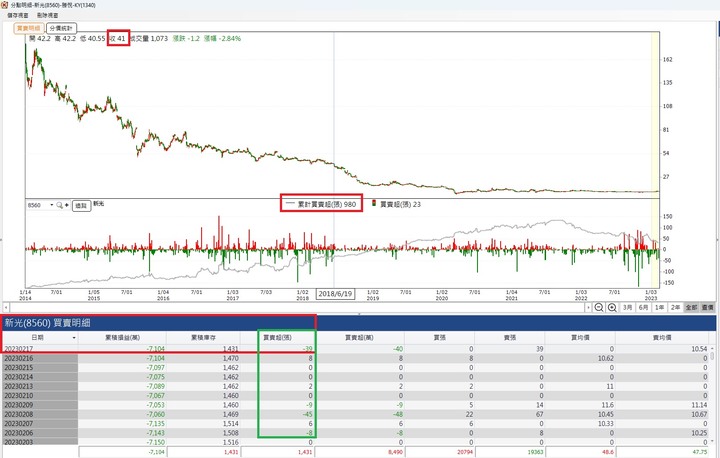Switch to the 買賣明細 tab
The width and height of the screenshot is (720, 458).
(x=28, y=28)
